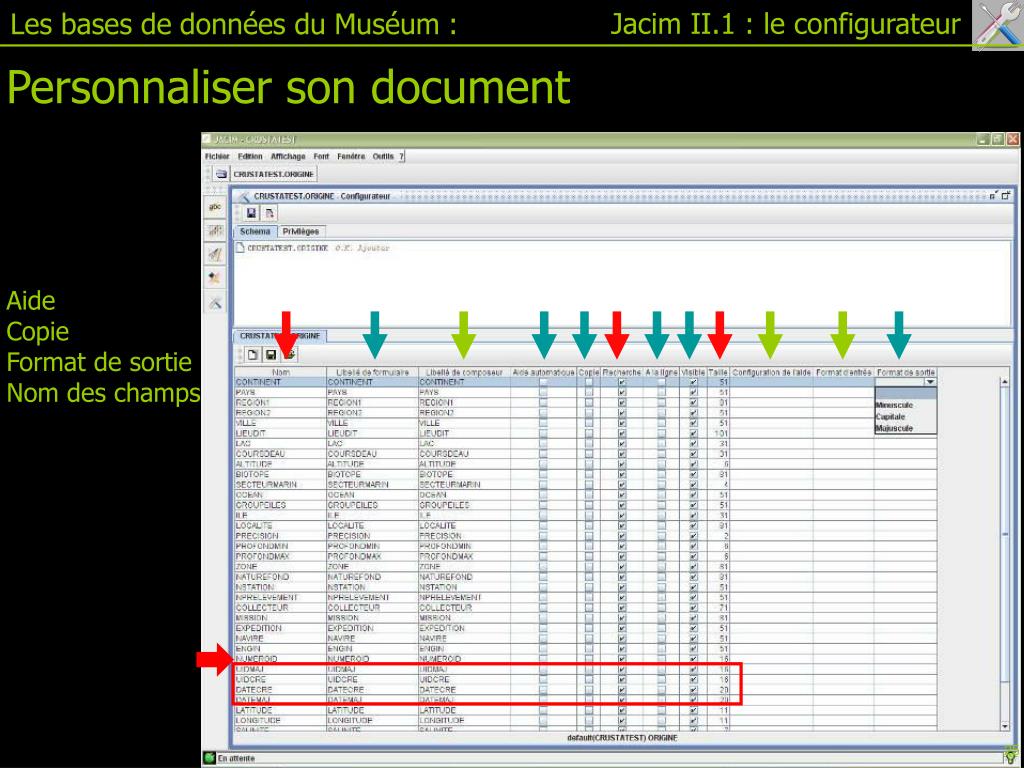
Task: Click the green status icon near En attente
Action: 209,758
